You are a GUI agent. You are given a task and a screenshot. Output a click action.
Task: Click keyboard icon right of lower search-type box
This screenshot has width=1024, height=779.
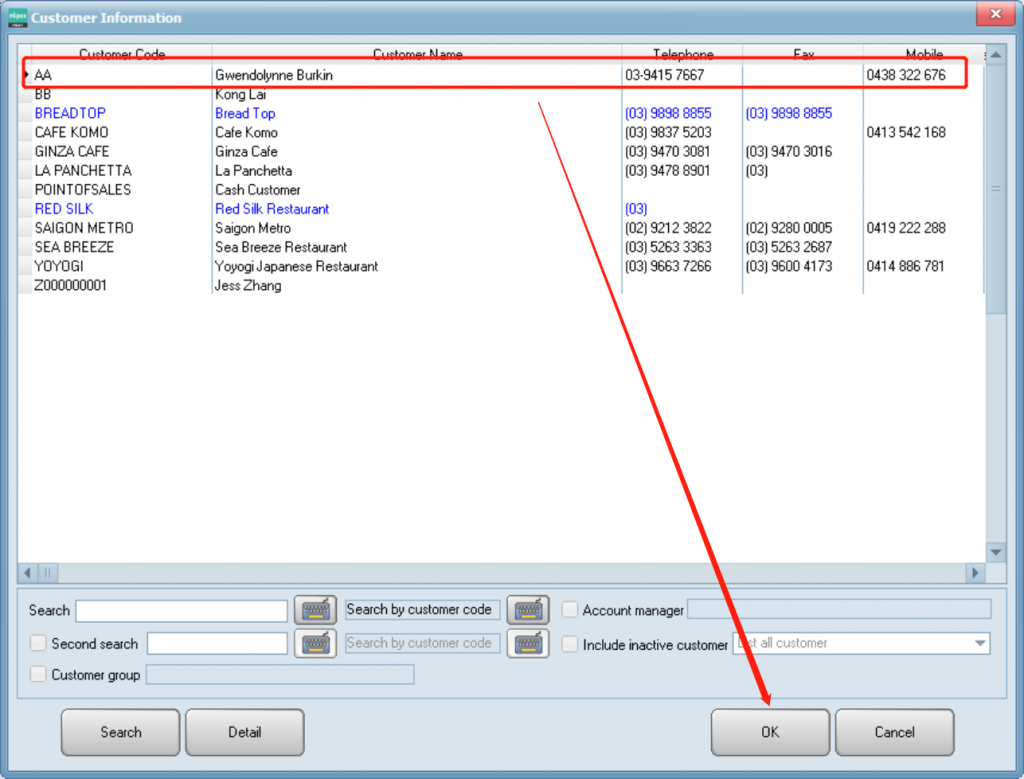528,643
